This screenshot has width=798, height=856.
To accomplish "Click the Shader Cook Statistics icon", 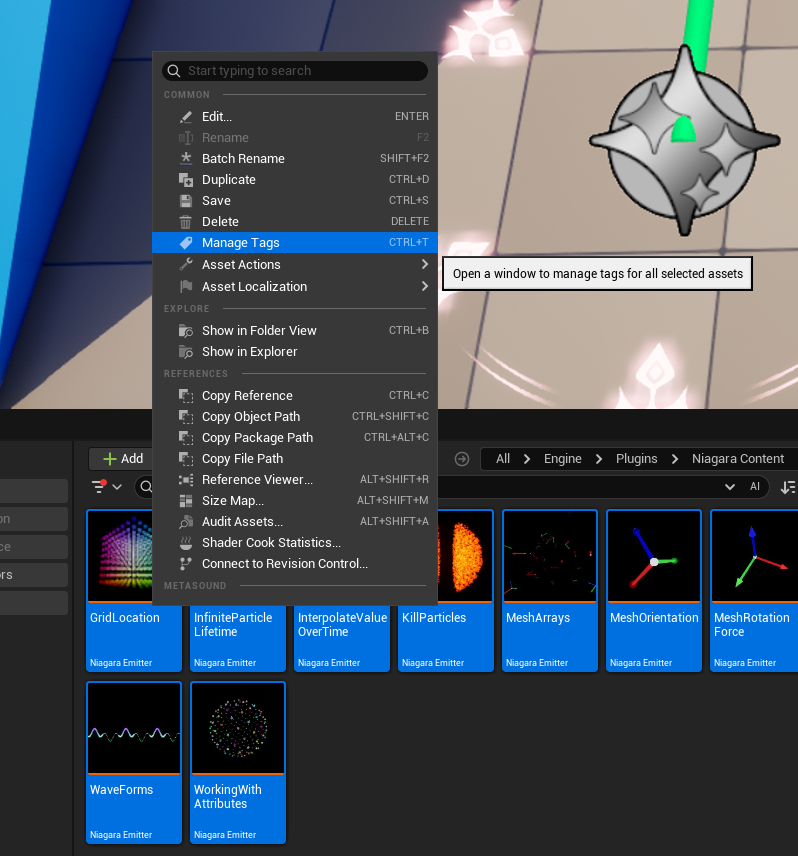I will (186, 543).
